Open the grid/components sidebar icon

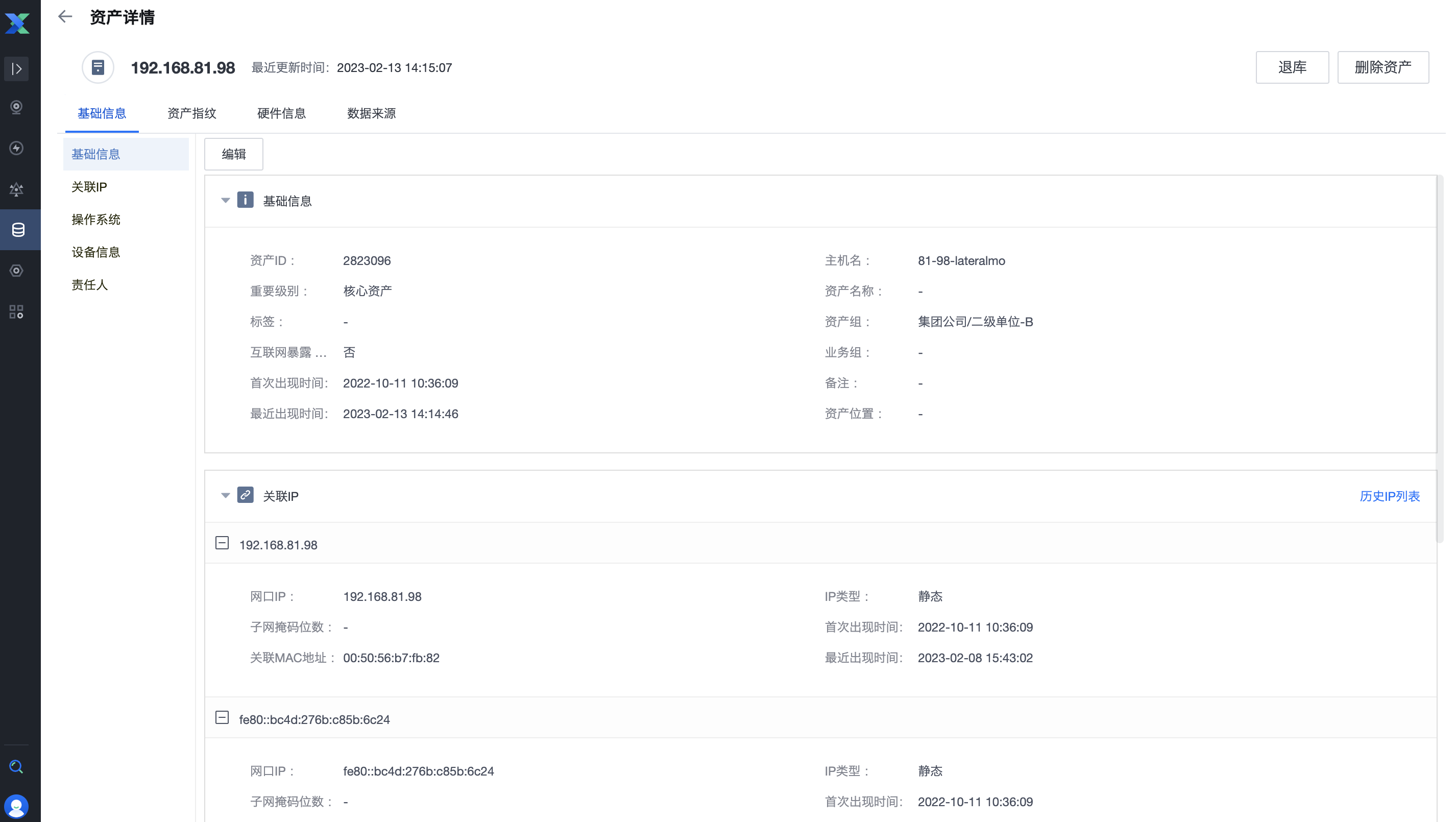pos(16,311)
